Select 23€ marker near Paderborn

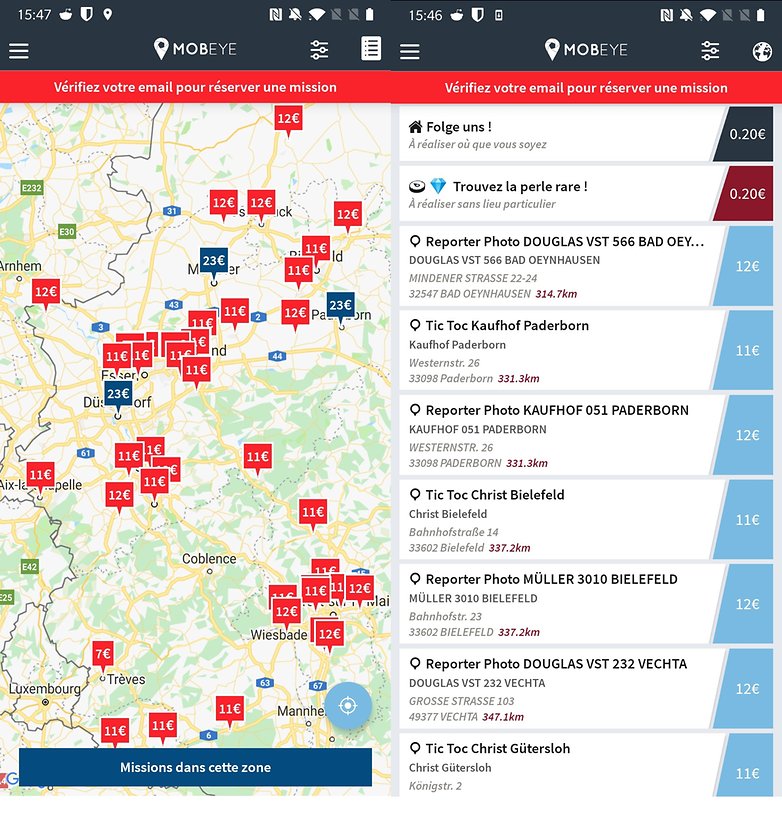[x=340, y=306]
